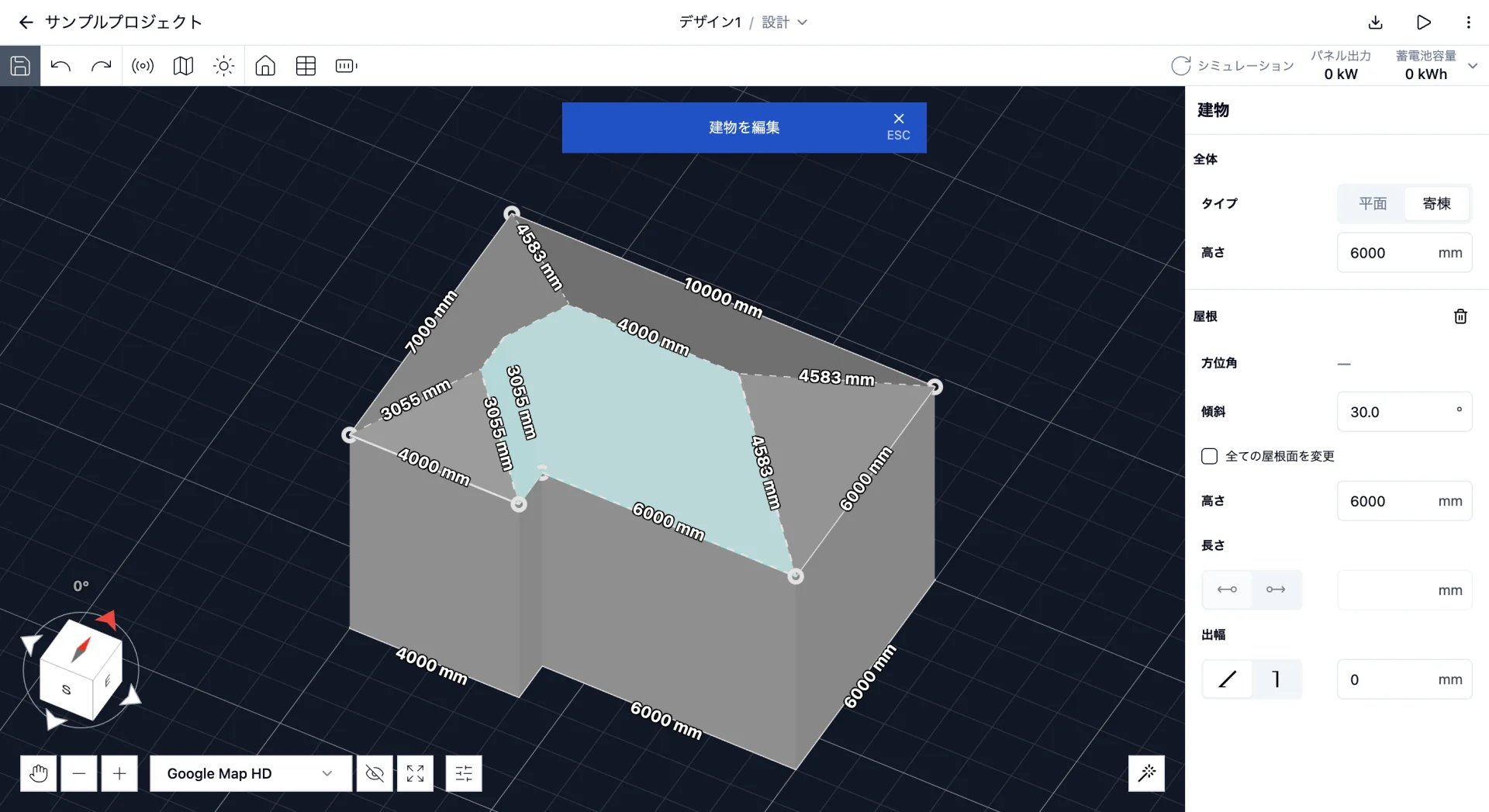Screen dimensions: 1489x812
Task: Open the broadcast signal tool
Action: point(143,66)
